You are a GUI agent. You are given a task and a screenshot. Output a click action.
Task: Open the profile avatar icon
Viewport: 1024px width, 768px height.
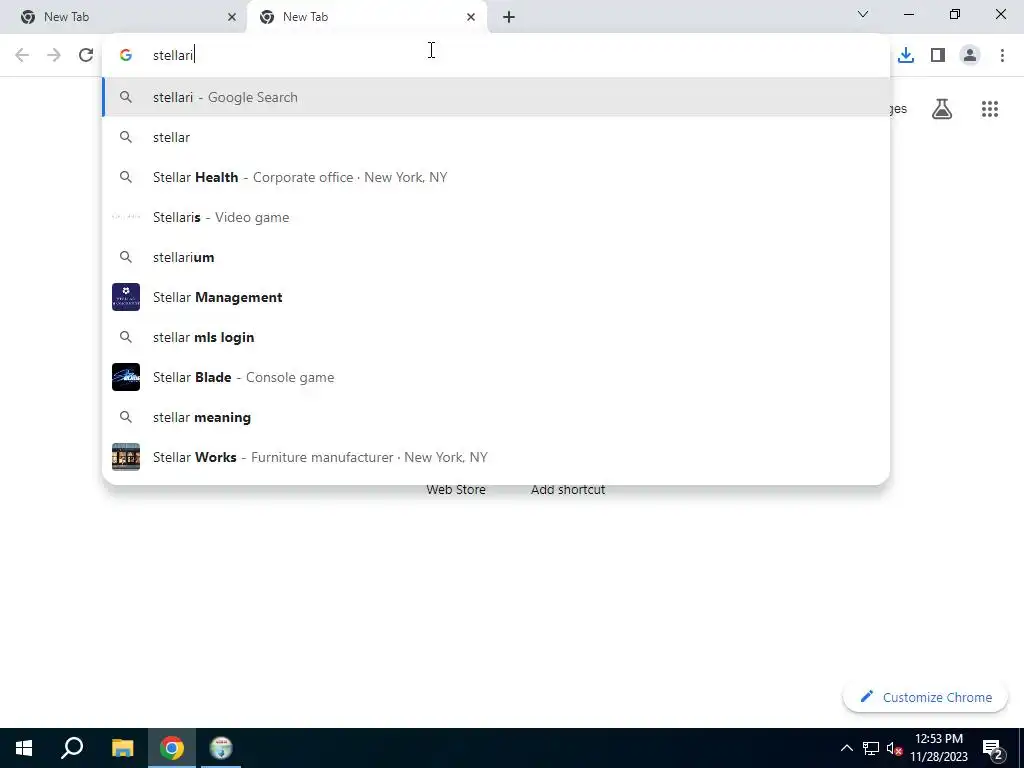tap(970, 55)
